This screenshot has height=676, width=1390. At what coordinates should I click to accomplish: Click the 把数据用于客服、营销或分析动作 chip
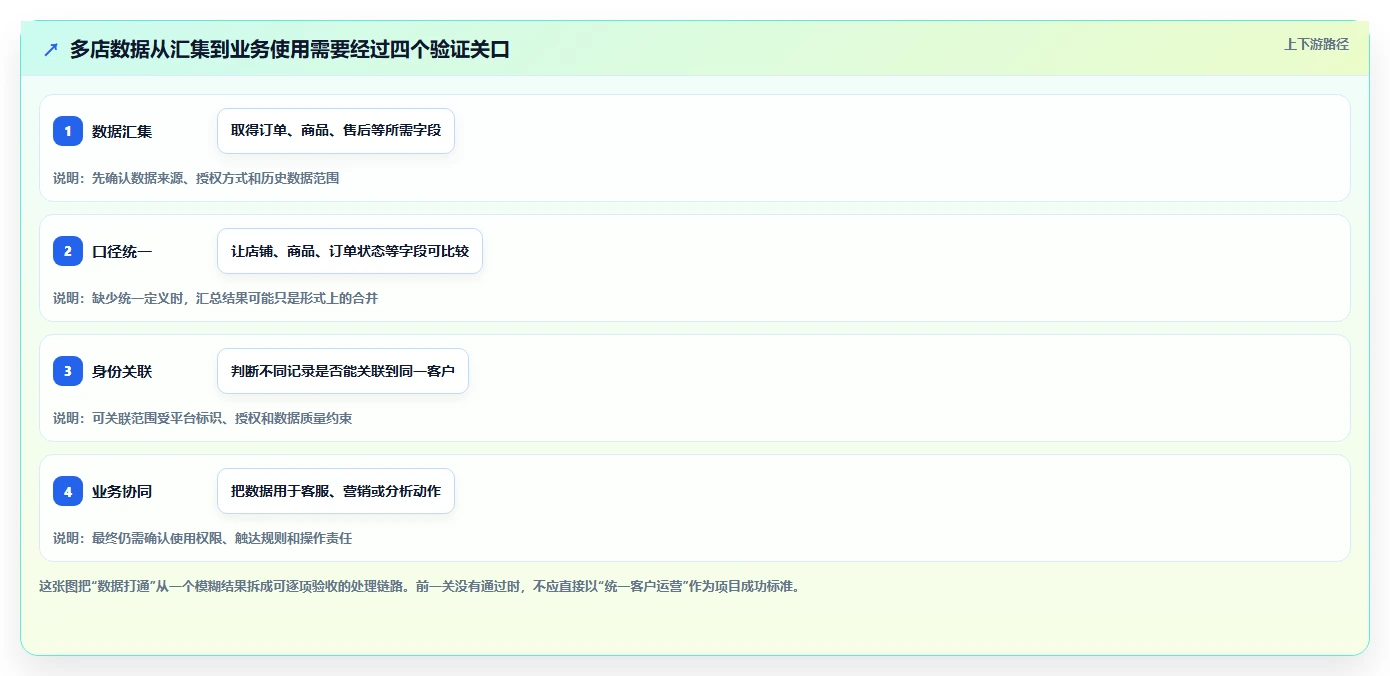click(x=336, y=491)
